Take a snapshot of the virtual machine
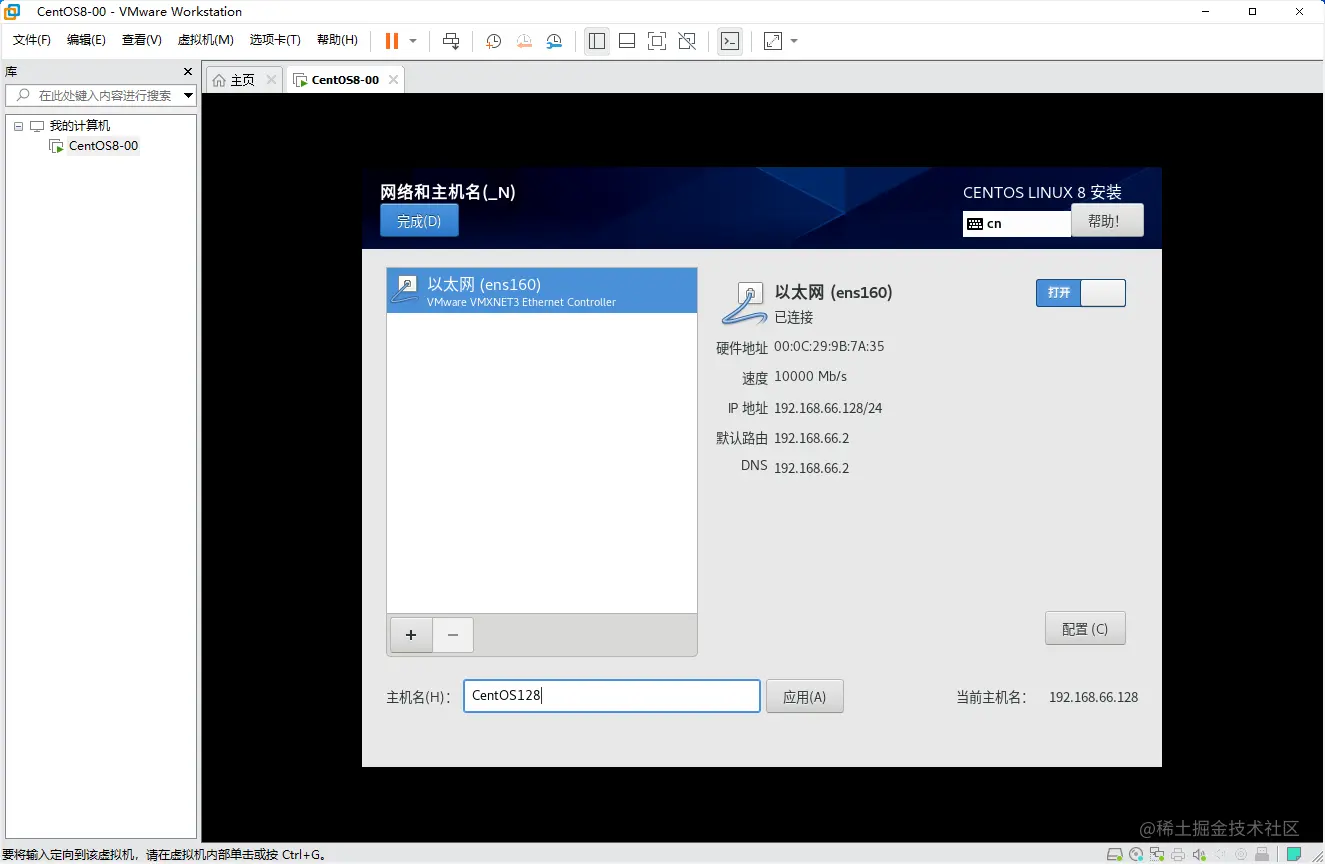Screen dimensions: 1325x864 pos(492,41)
